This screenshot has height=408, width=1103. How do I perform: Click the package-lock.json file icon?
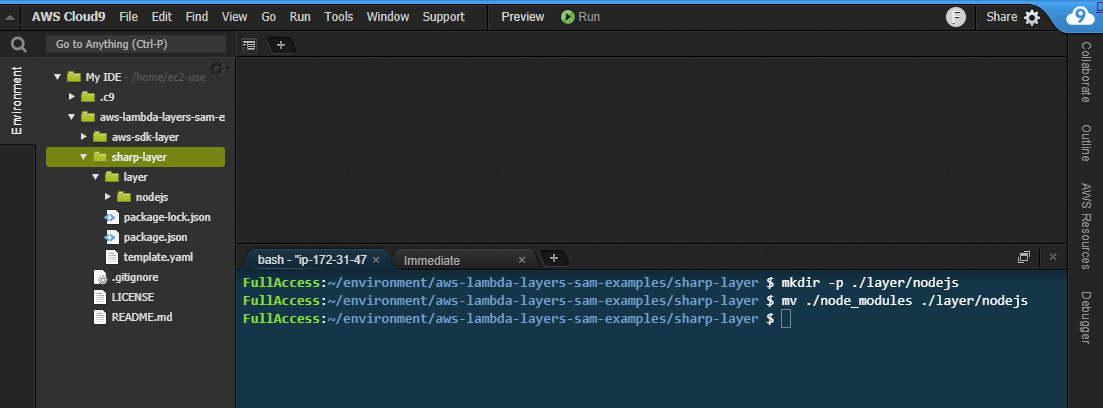point(112,217)
